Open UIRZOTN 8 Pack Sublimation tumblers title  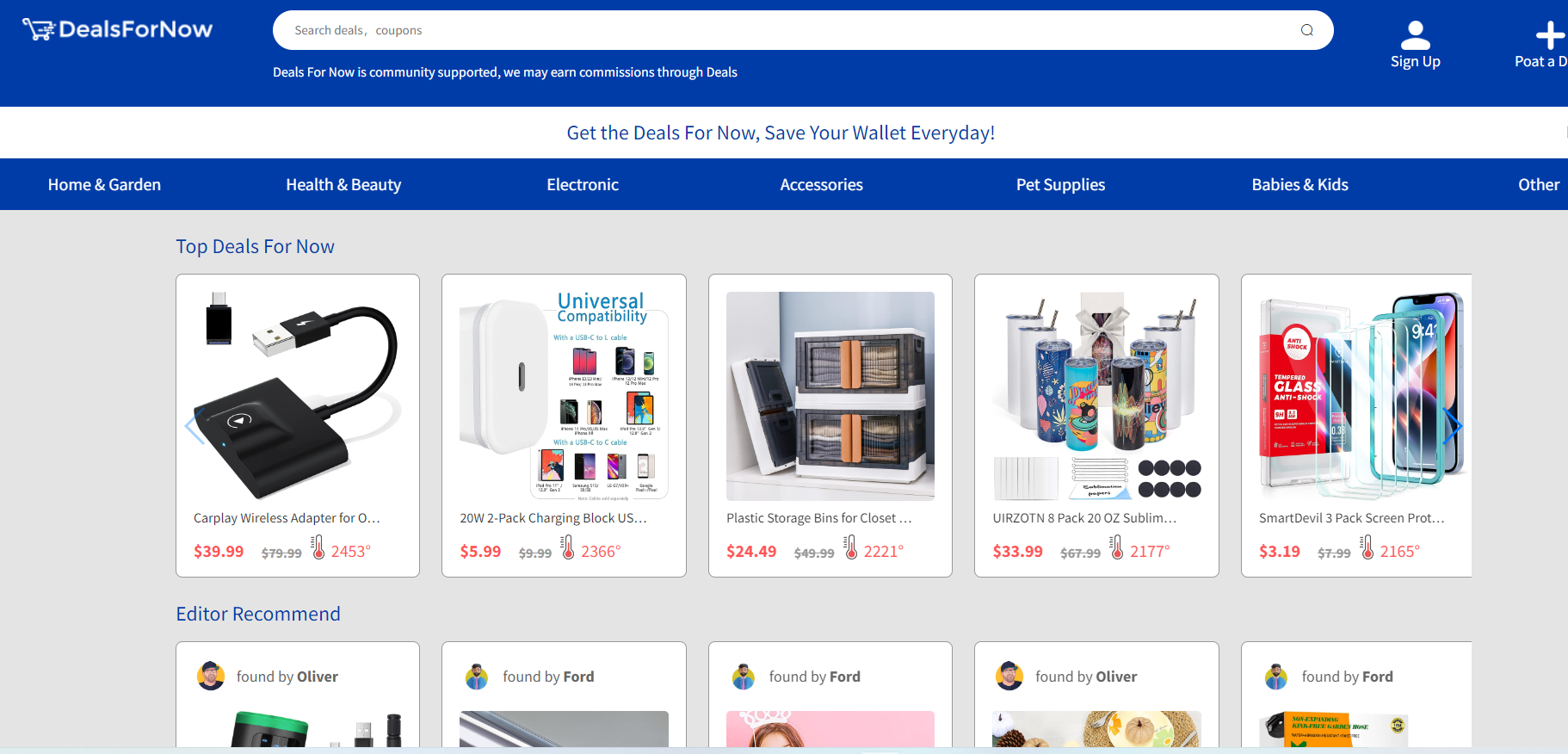point(1084,518)
